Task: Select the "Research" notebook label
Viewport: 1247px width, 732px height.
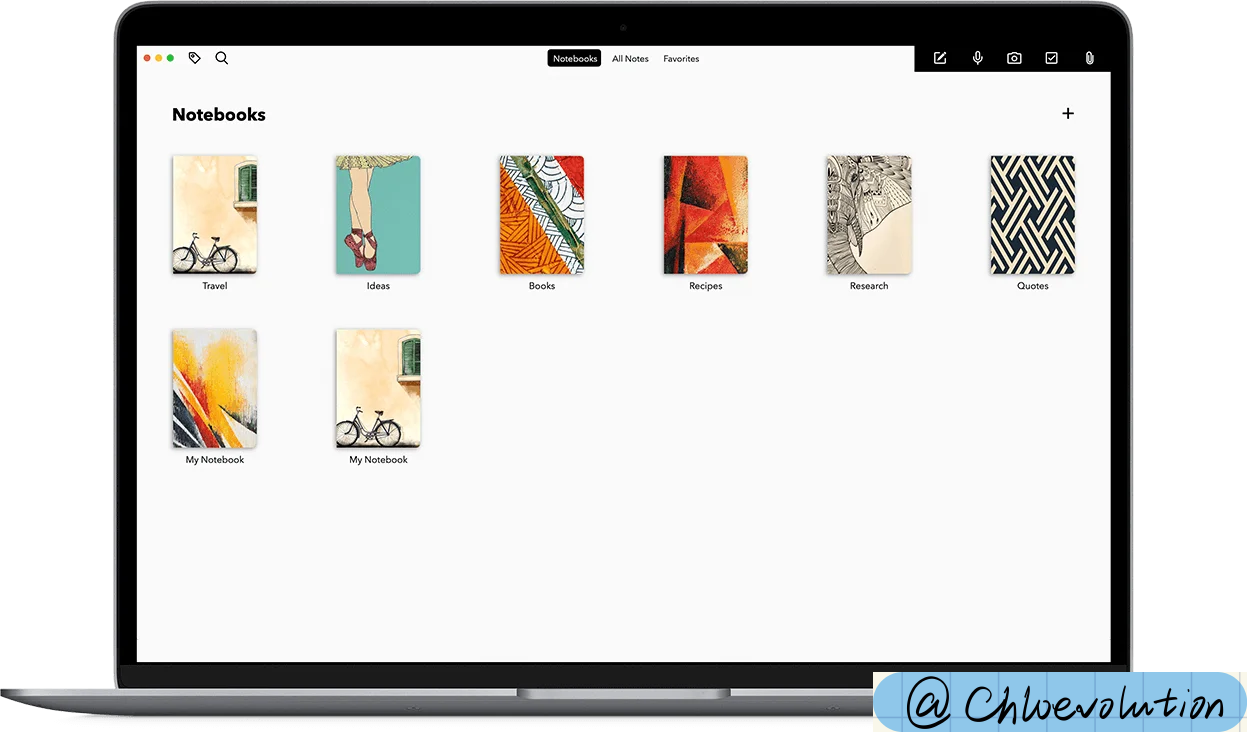Action: pyautogui.click(x=869, y=286)
